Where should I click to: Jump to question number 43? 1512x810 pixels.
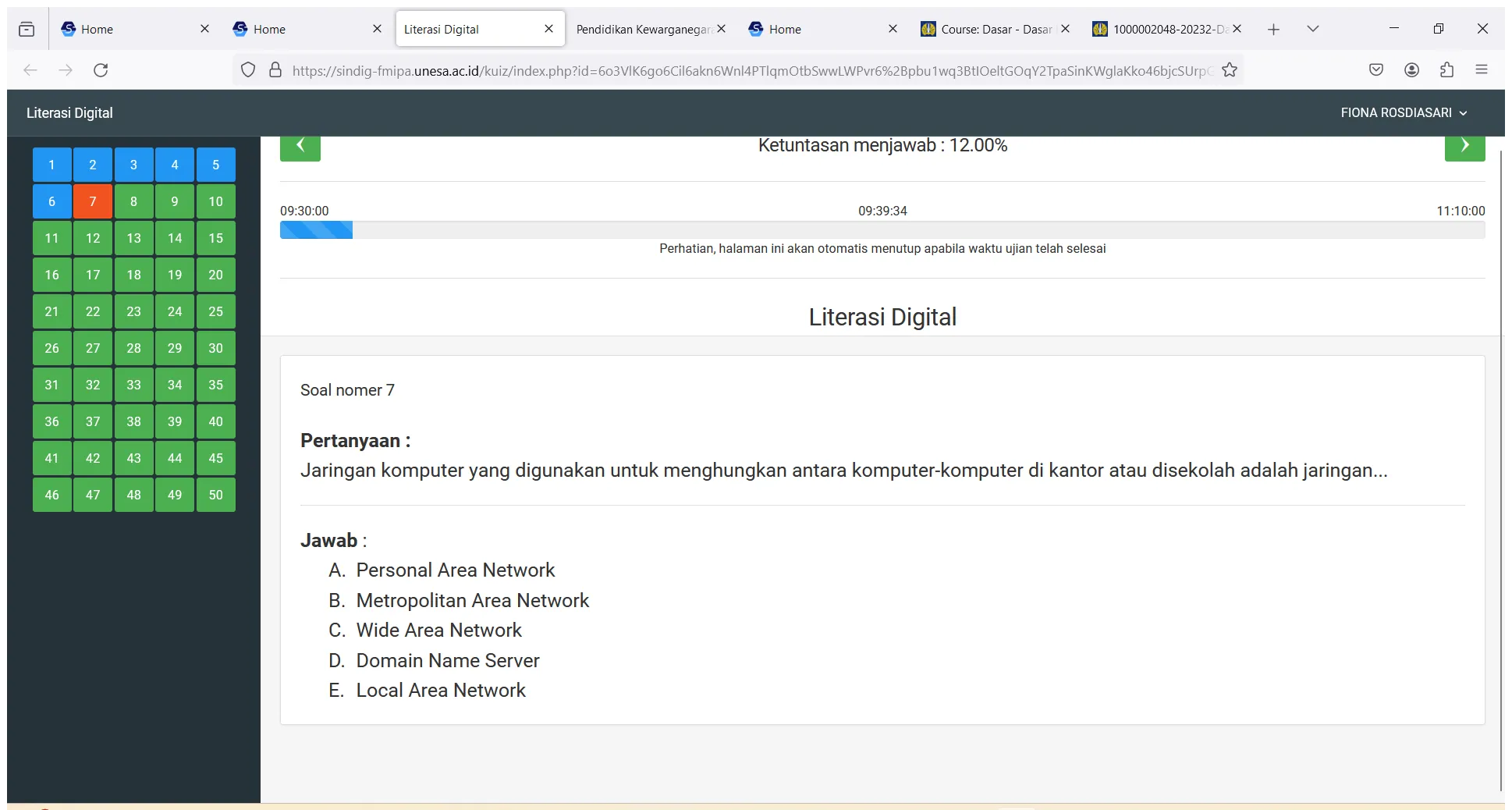133,458
